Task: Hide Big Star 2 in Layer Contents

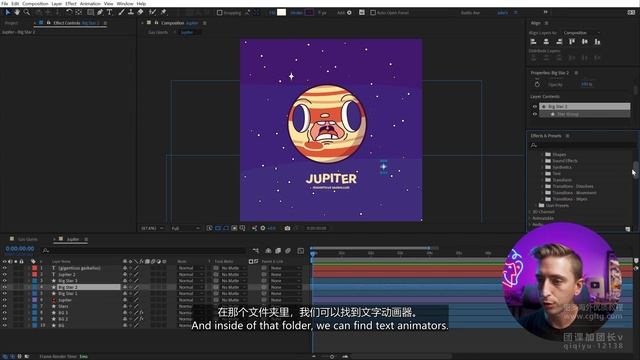Action: (535, 107)
